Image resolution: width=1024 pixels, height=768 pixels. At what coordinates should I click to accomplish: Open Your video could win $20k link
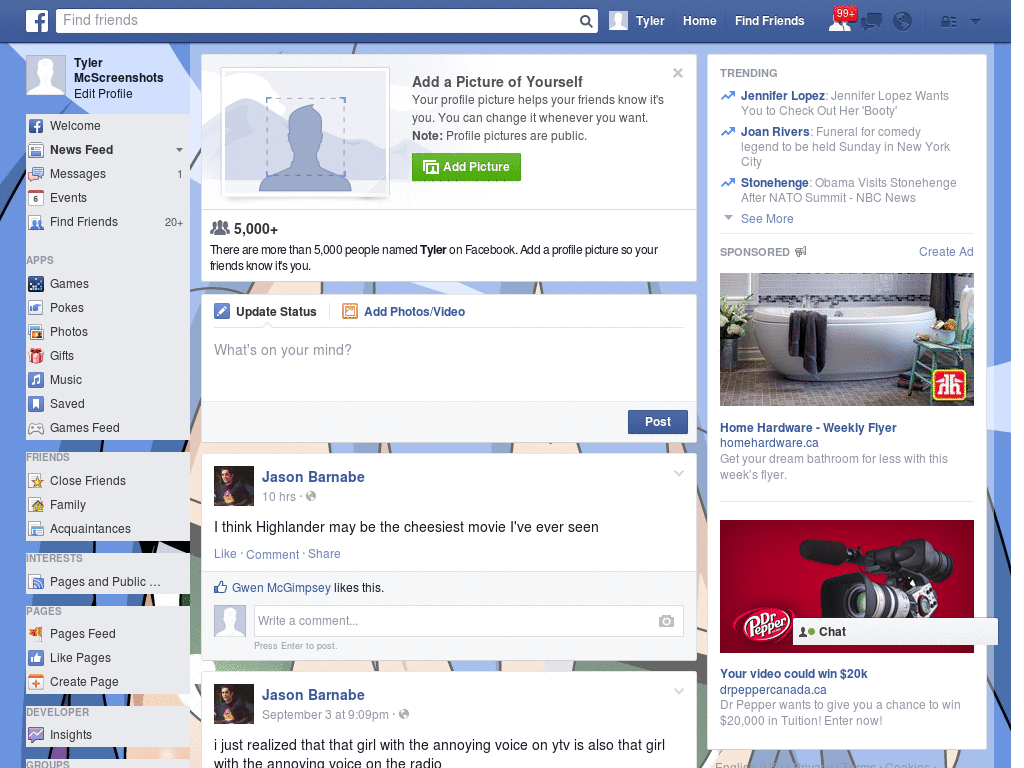pos(793,674)
